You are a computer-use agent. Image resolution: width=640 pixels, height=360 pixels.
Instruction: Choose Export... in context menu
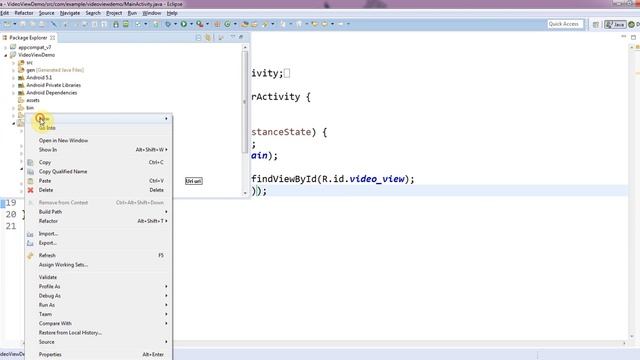coord(98,243)
